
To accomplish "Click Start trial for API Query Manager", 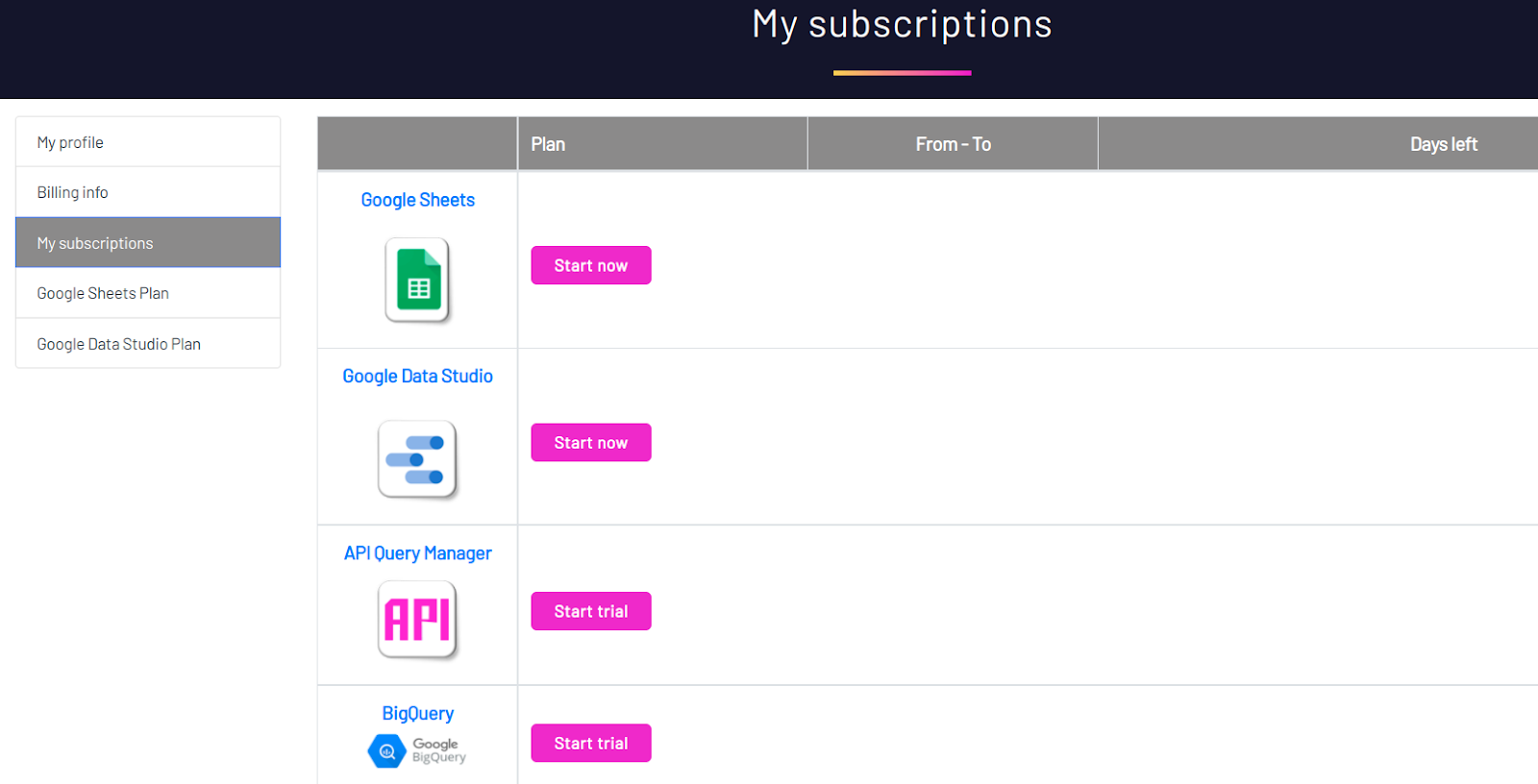I will tap(591, 611).
